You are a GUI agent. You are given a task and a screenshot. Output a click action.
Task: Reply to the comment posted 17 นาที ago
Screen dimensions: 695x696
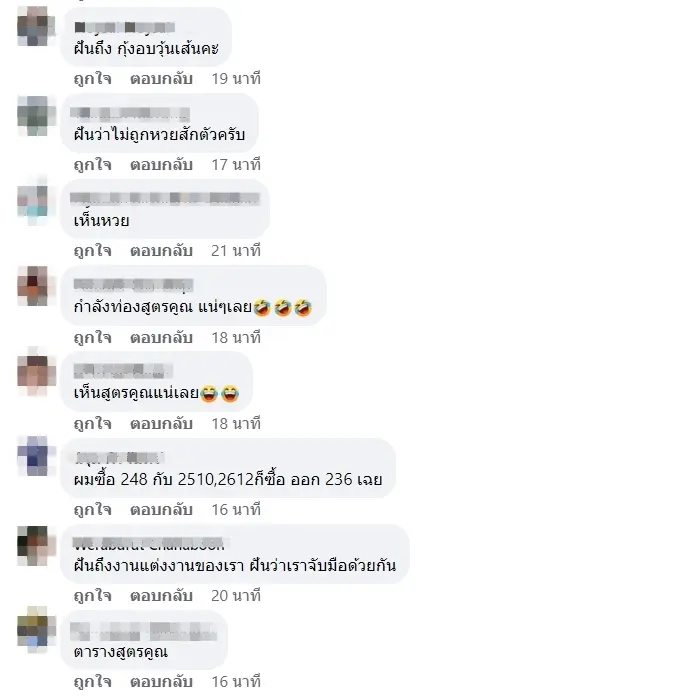coord(161,165)
